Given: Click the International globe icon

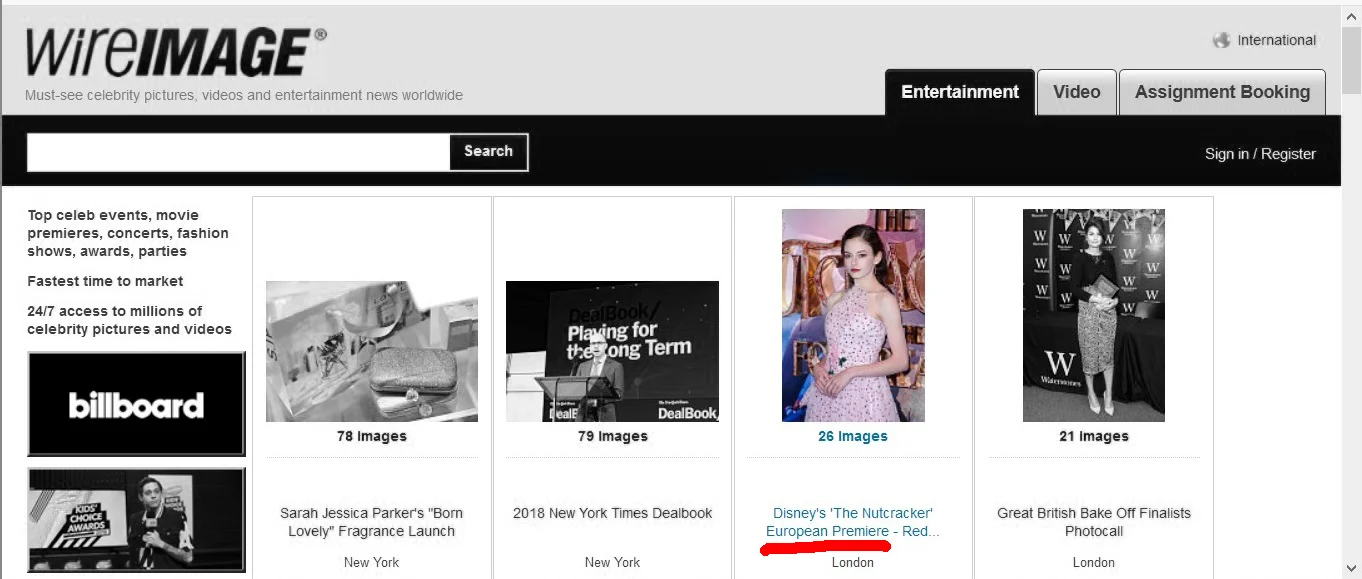Looking at the screenshot, I should pyautogui.click(x=1221, y=40).
